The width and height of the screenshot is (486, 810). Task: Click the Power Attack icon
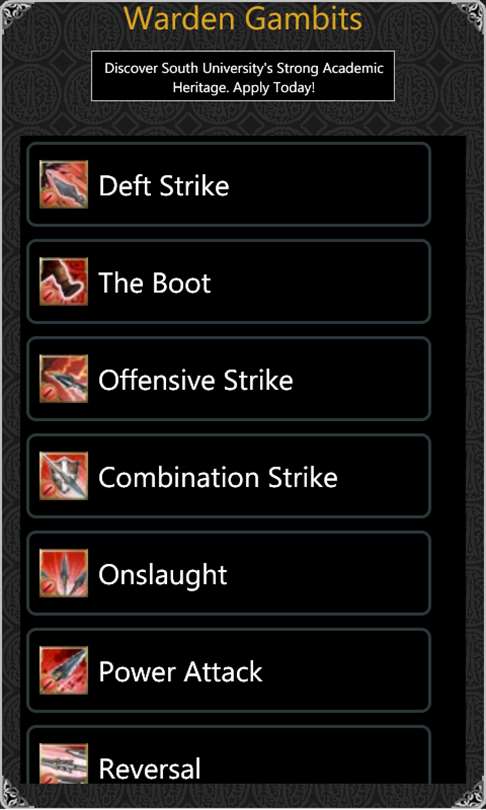pos(64,670)
